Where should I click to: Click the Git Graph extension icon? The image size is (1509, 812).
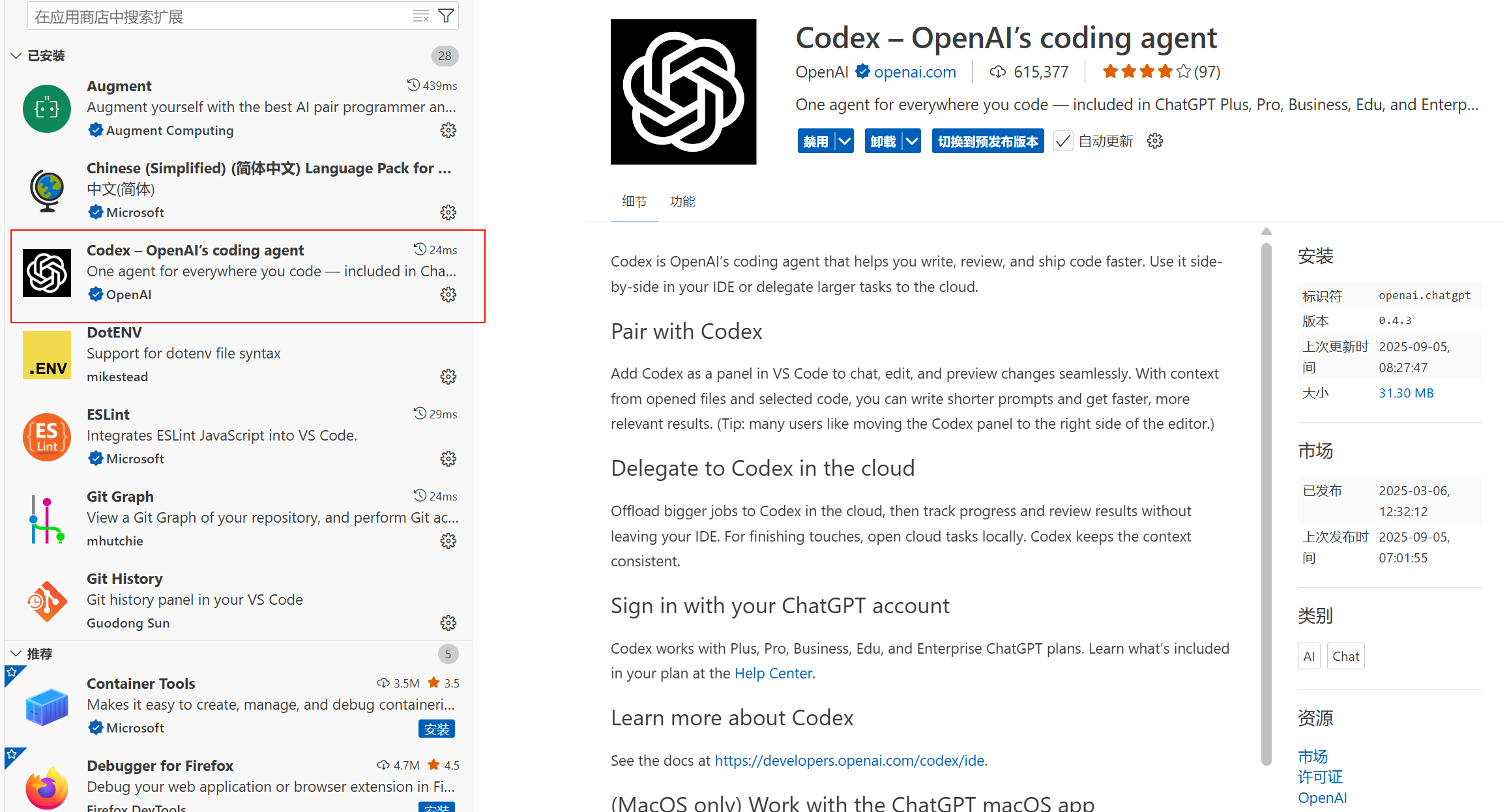[46, 519]
